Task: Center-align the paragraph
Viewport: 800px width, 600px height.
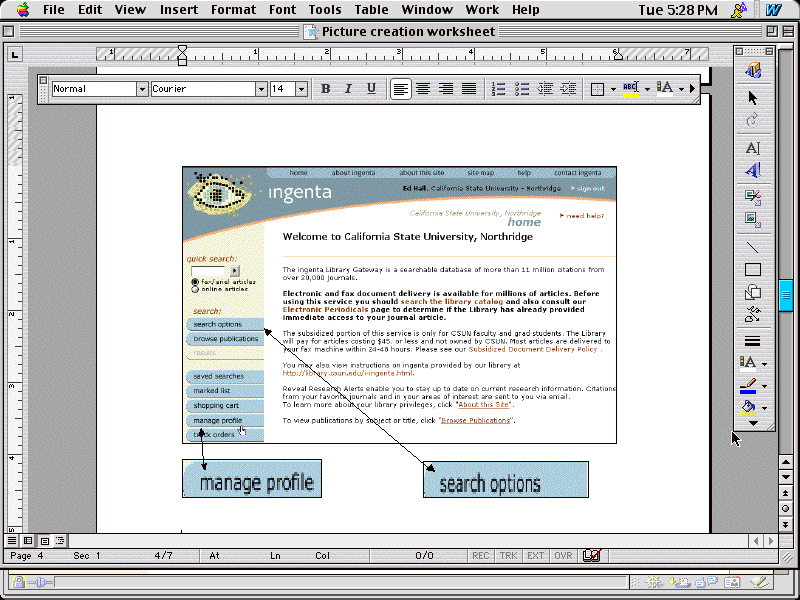Action: tap(423, 89)
